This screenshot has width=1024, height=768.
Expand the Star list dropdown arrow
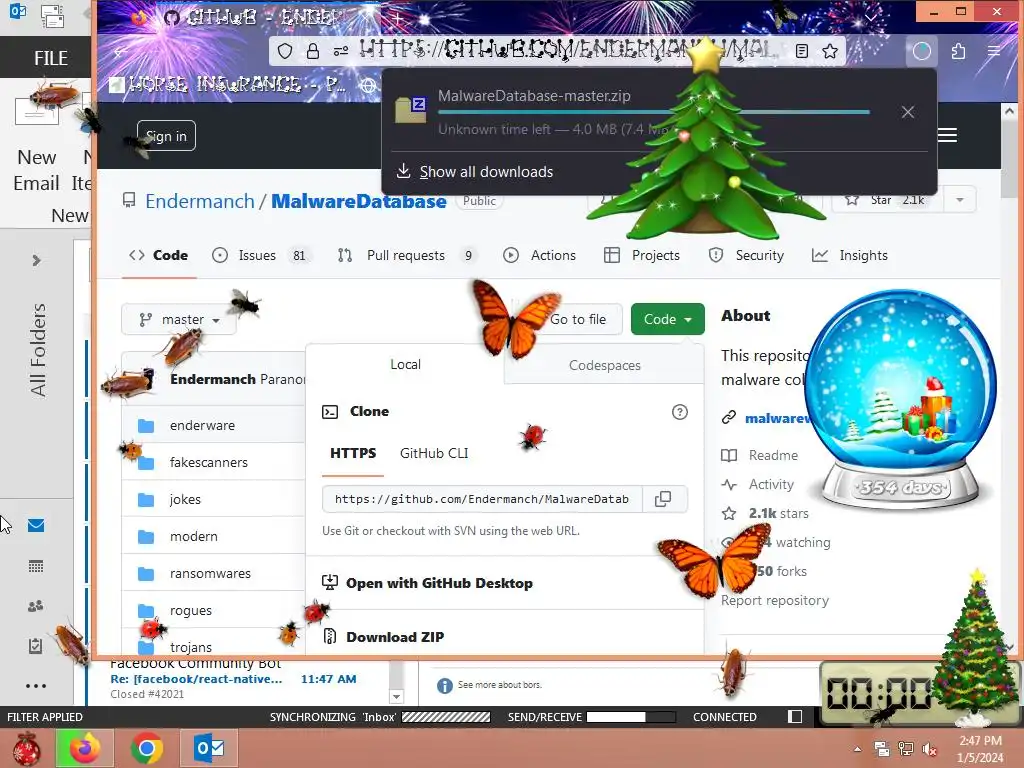pos(959,200)
